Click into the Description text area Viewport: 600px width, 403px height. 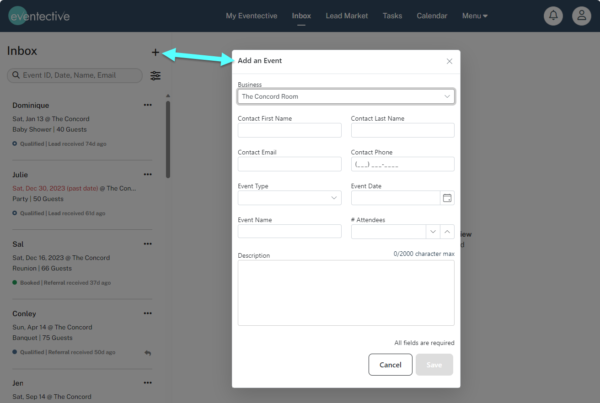tap(346, 293)
